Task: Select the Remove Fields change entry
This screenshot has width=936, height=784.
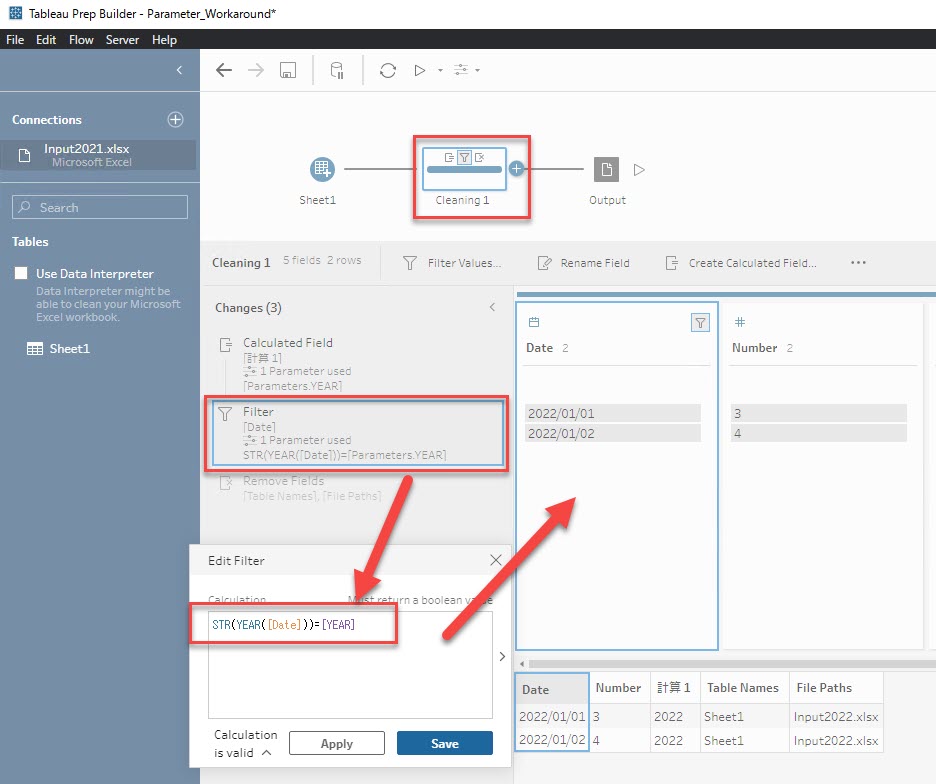Action: [x=358, y=488]
